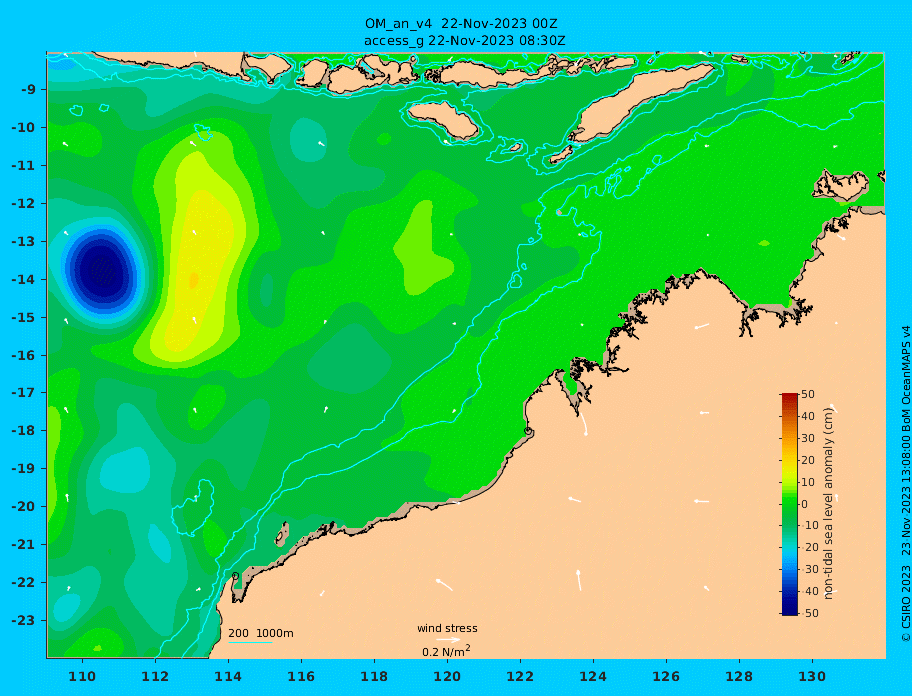The width and height of the screenshot is (912, 696).
Task: Click the latitude axis label -22
Action: (24, 583)
